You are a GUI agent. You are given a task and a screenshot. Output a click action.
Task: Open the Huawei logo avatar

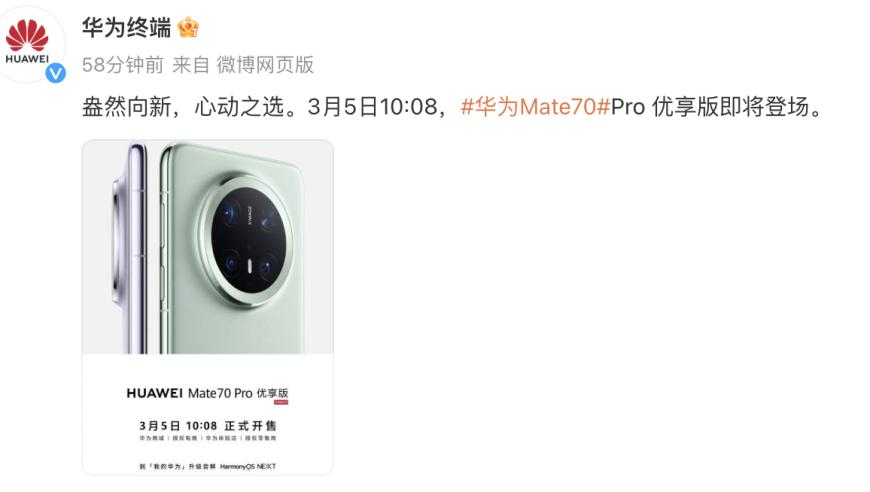28,42
